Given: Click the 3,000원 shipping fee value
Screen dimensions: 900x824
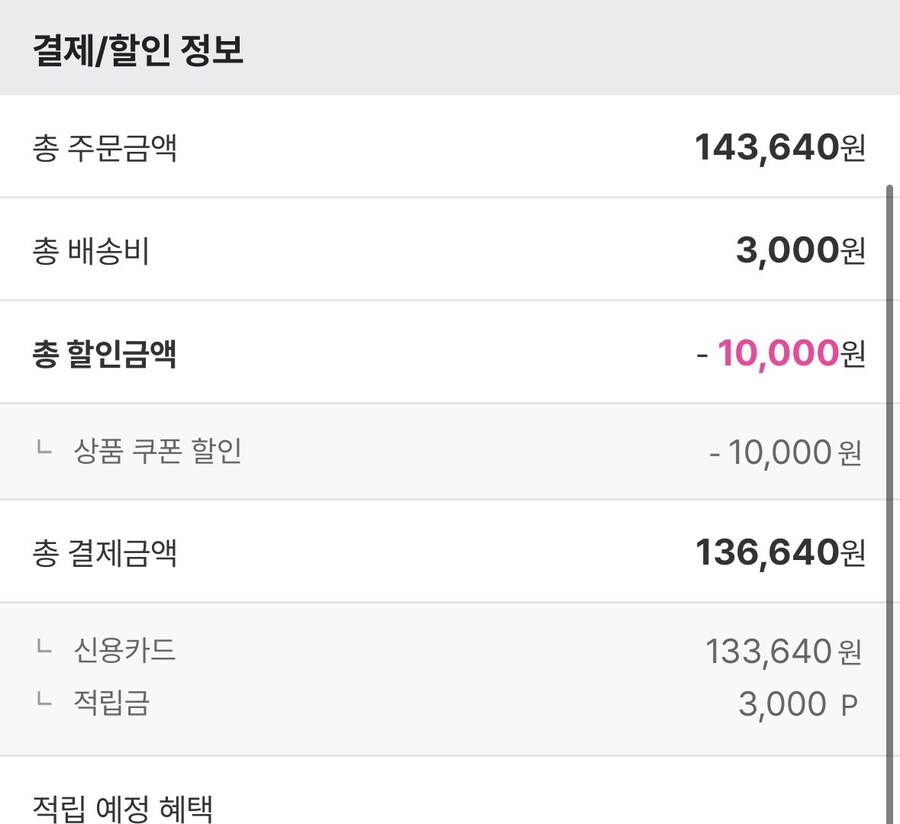Looking at the screenshot, I should [800, 249].
